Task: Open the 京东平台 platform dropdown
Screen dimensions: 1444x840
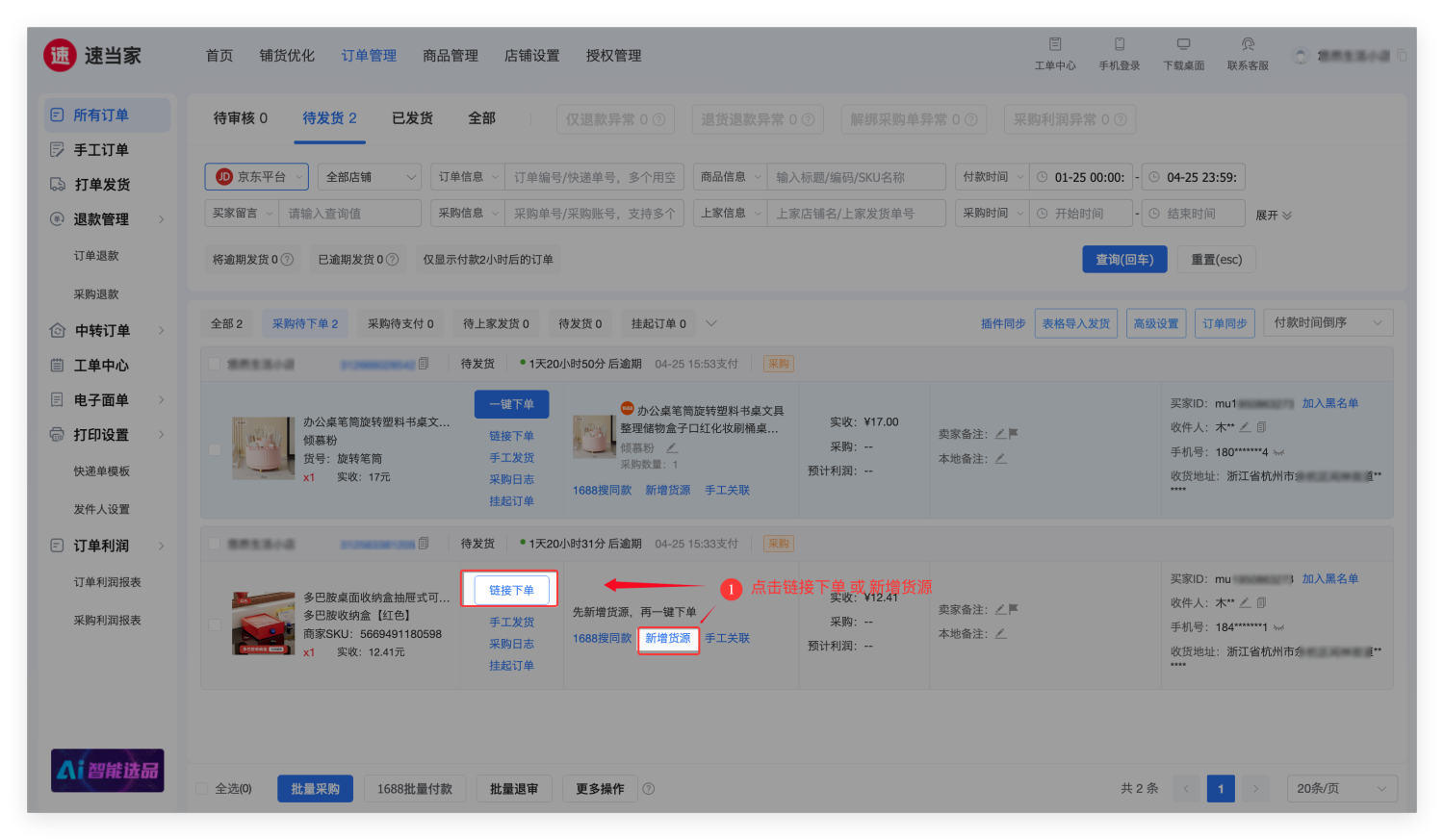Action: click(256, 177)
